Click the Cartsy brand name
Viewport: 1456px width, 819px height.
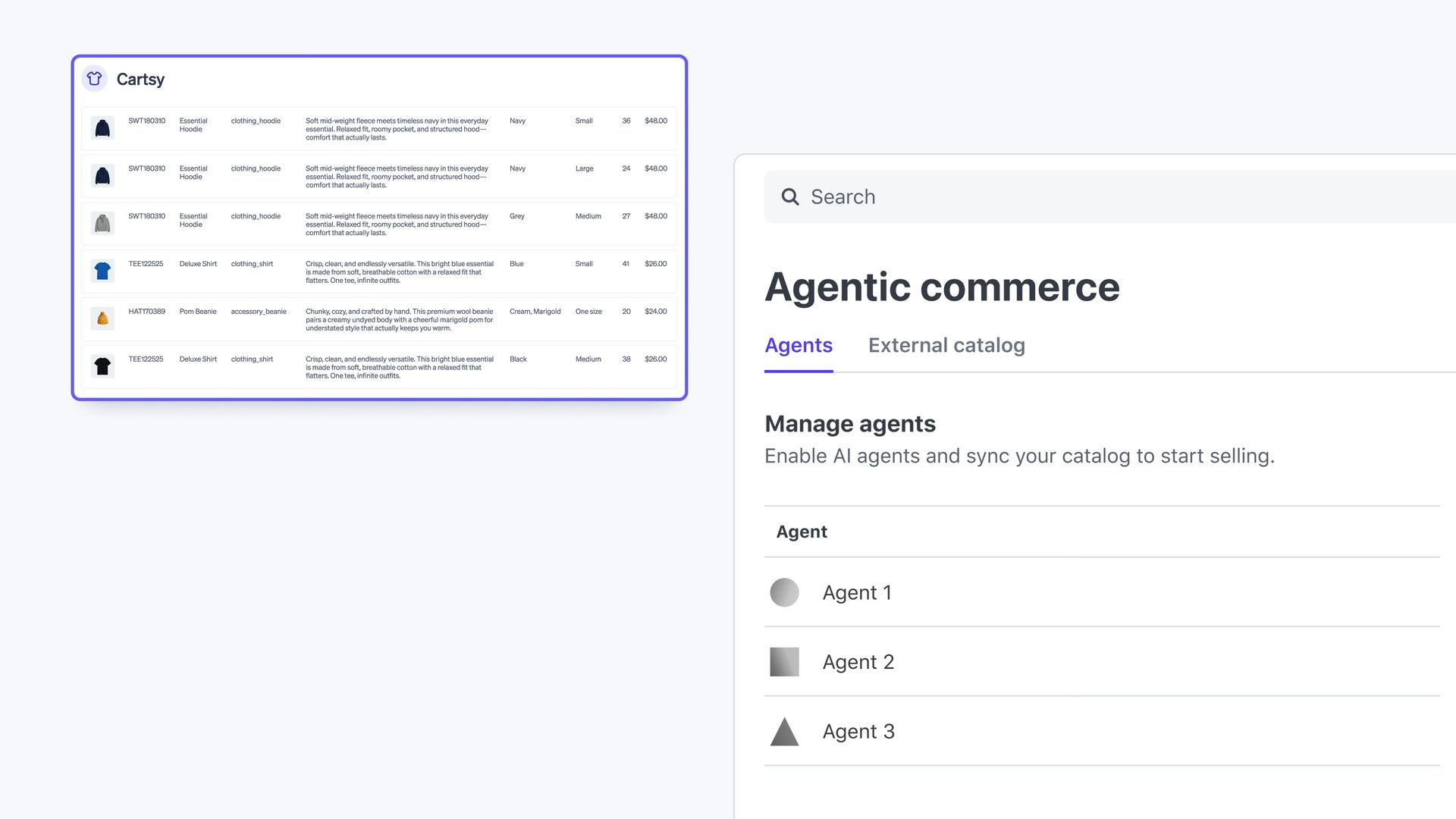[140, 80]
